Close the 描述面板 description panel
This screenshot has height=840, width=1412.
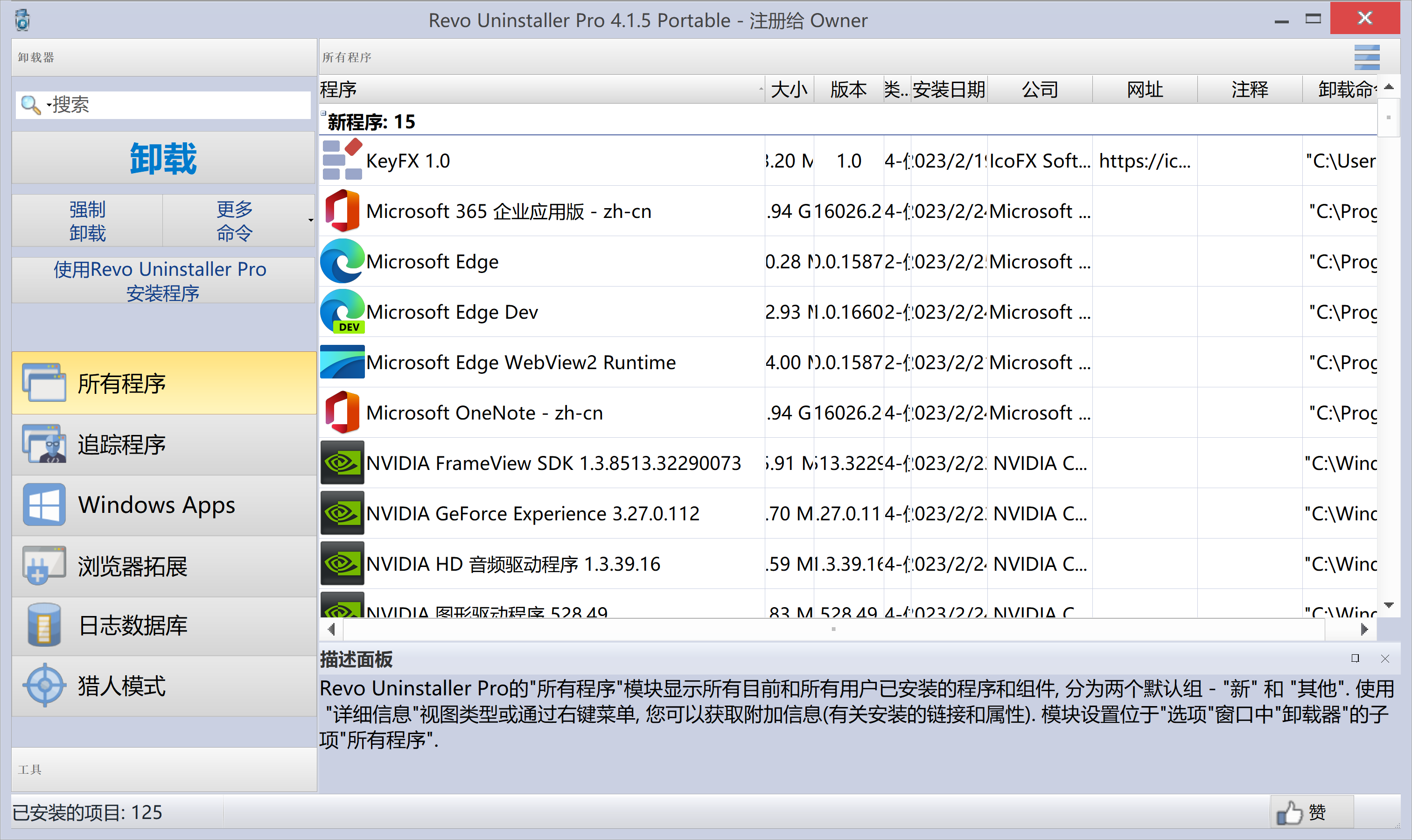(1385, 658)
